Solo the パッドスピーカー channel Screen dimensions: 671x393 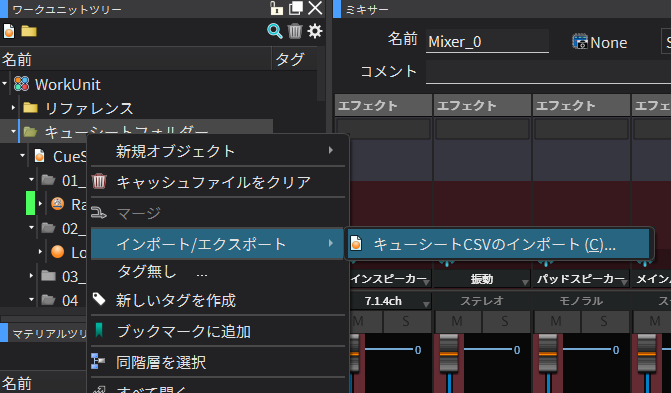pos(604,321)
